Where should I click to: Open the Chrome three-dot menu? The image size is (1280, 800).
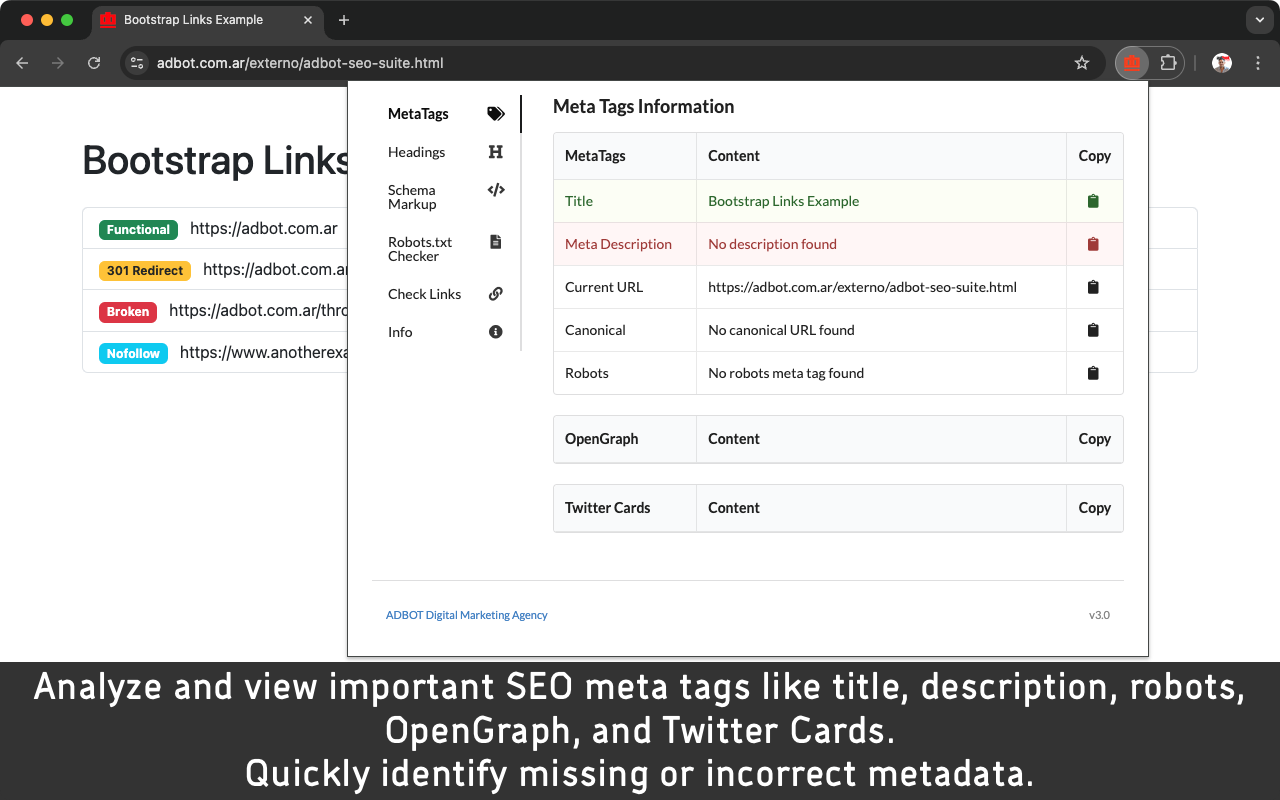click(1257, 63)
